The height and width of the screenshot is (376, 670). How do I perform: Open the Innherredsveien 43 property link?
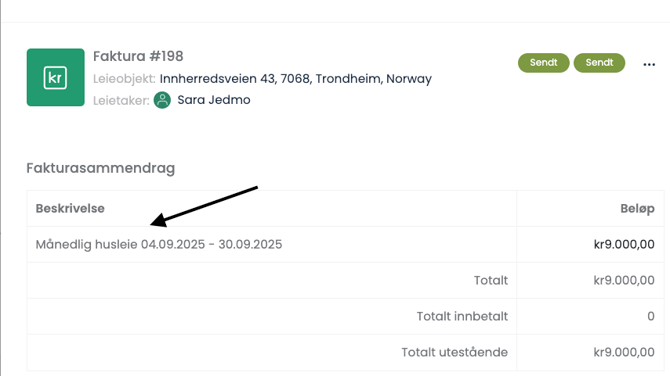pos(296,79)
